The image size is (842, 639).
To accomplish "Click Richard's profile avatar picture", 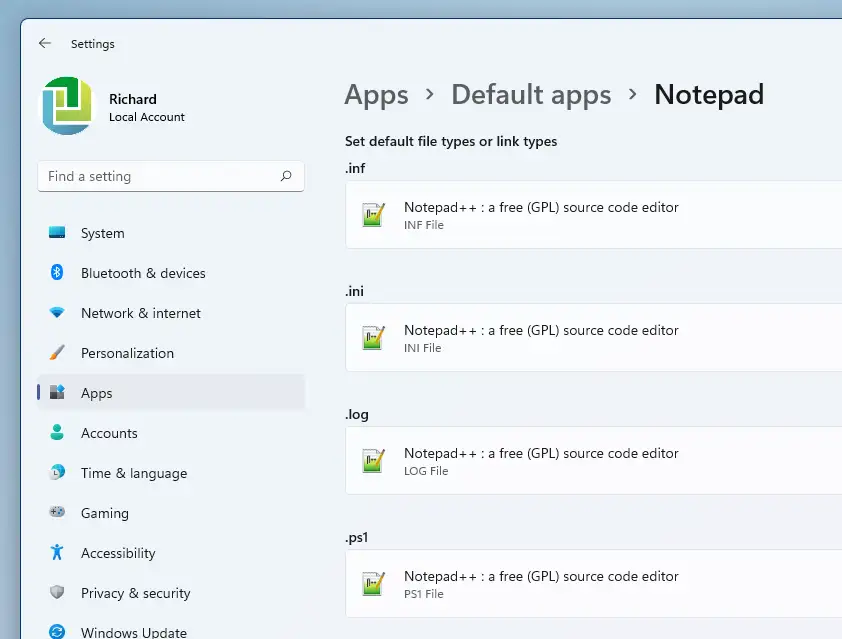I will (x=67, y=106).
